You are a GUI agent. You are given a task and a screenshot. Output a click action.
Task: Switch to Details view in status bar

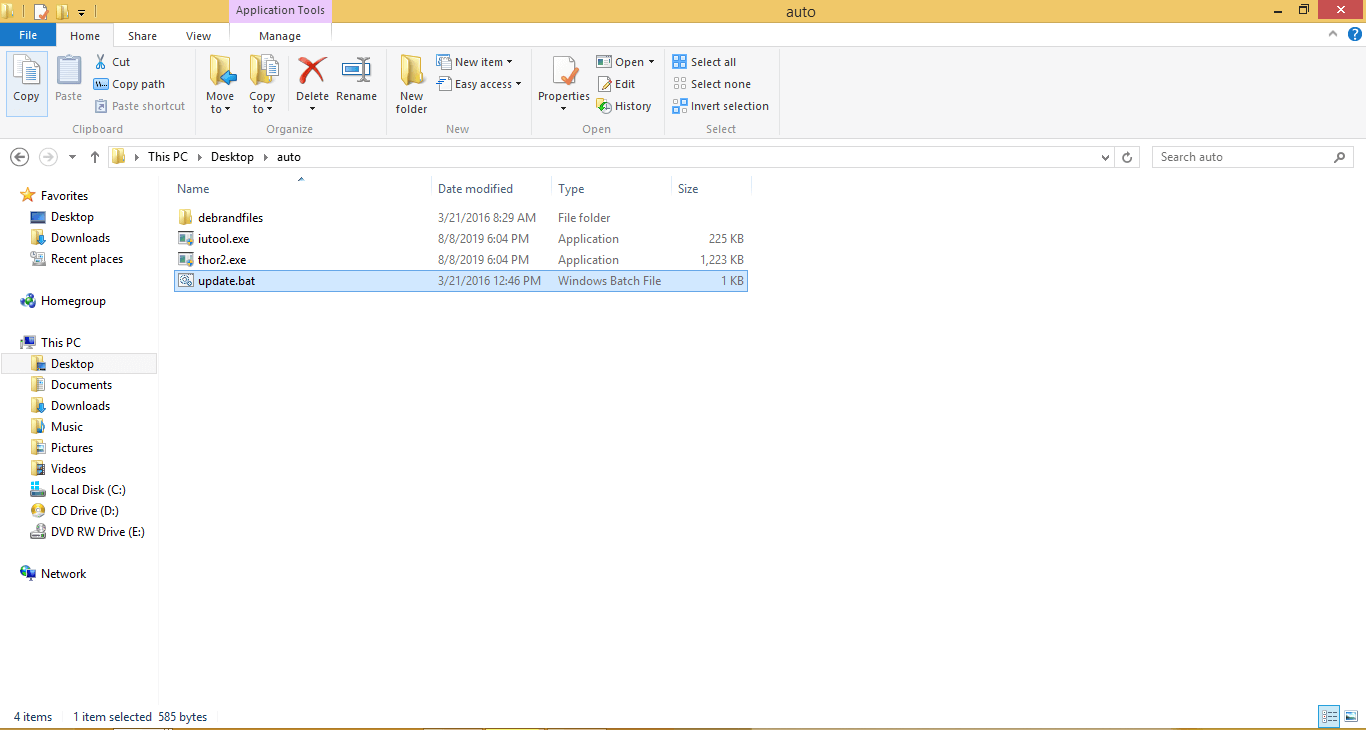point(1330,716)
